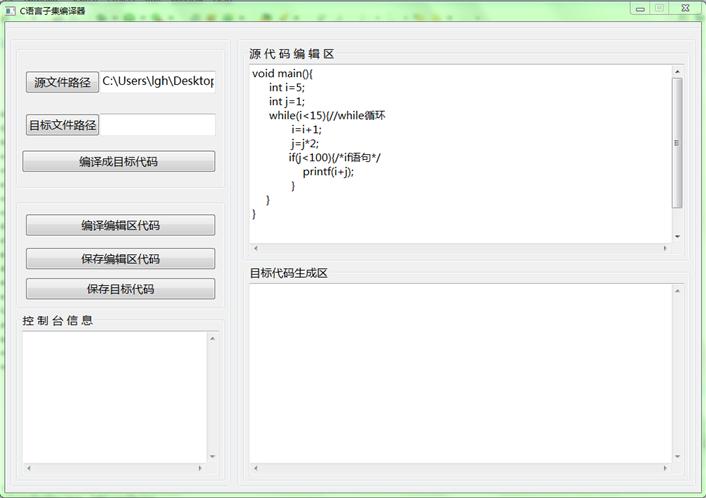This screenshot has width=706, height=498.
Task: Click down arrow of target code scrollbar
Action: tap(677, 457)
